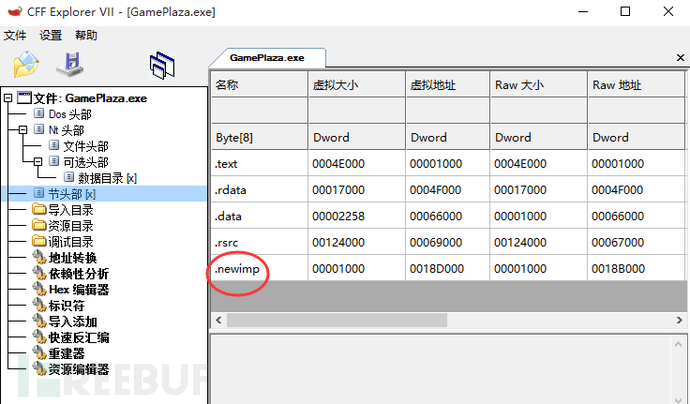This screenshot has height=404, width=690.
Task: Click the 标识符 tool icon
Action: tap(39, 305)
